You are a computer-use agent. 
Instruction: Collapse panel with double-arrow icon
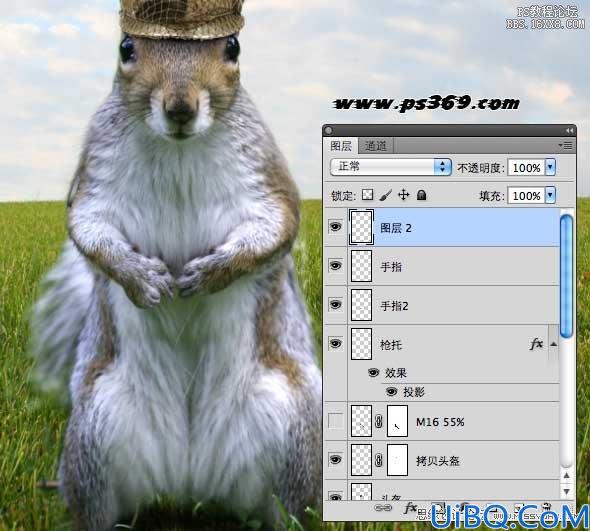click(569, 130)
